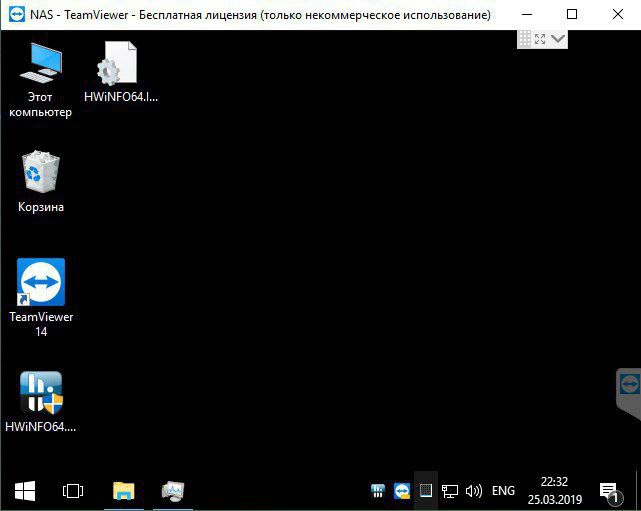Select the TeamViewer 14 shortcut icon
The height and width of the screenshot is (511, 641).
pyautogui.click(x=41, y=298)
